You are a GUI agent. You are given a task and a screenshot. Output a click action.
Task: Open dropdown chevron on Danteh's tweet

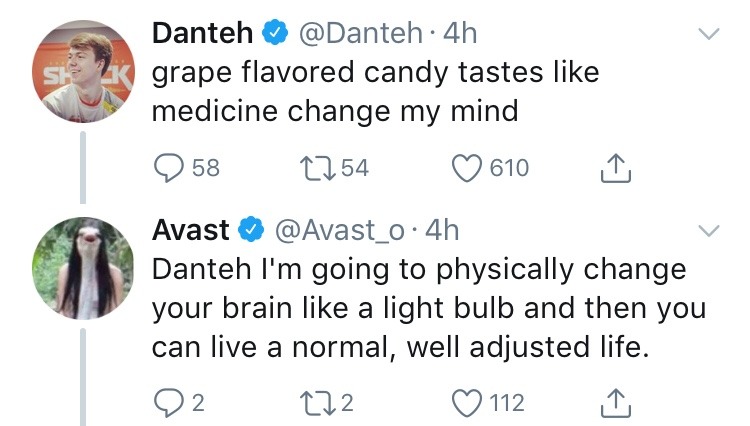pyautogui.click(x=708, y=35)
